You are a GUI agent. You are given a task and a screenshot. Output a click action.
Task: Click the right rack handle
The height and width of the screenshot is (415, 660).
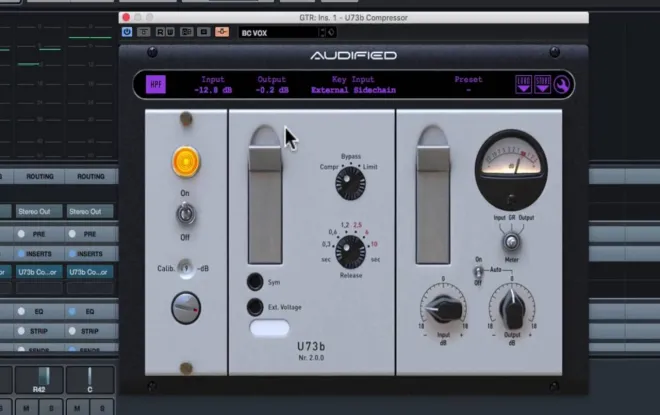pos(433,194)
